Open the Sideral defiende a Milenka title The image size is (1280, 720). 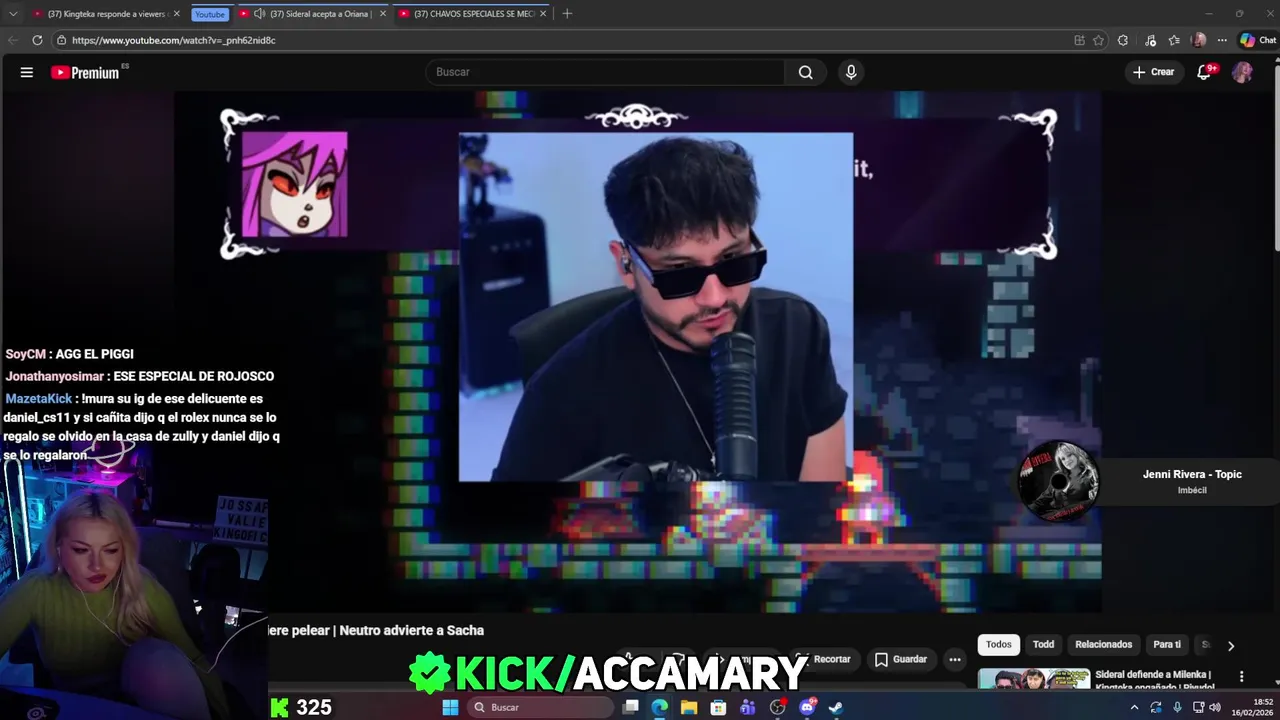point(1155,680)
